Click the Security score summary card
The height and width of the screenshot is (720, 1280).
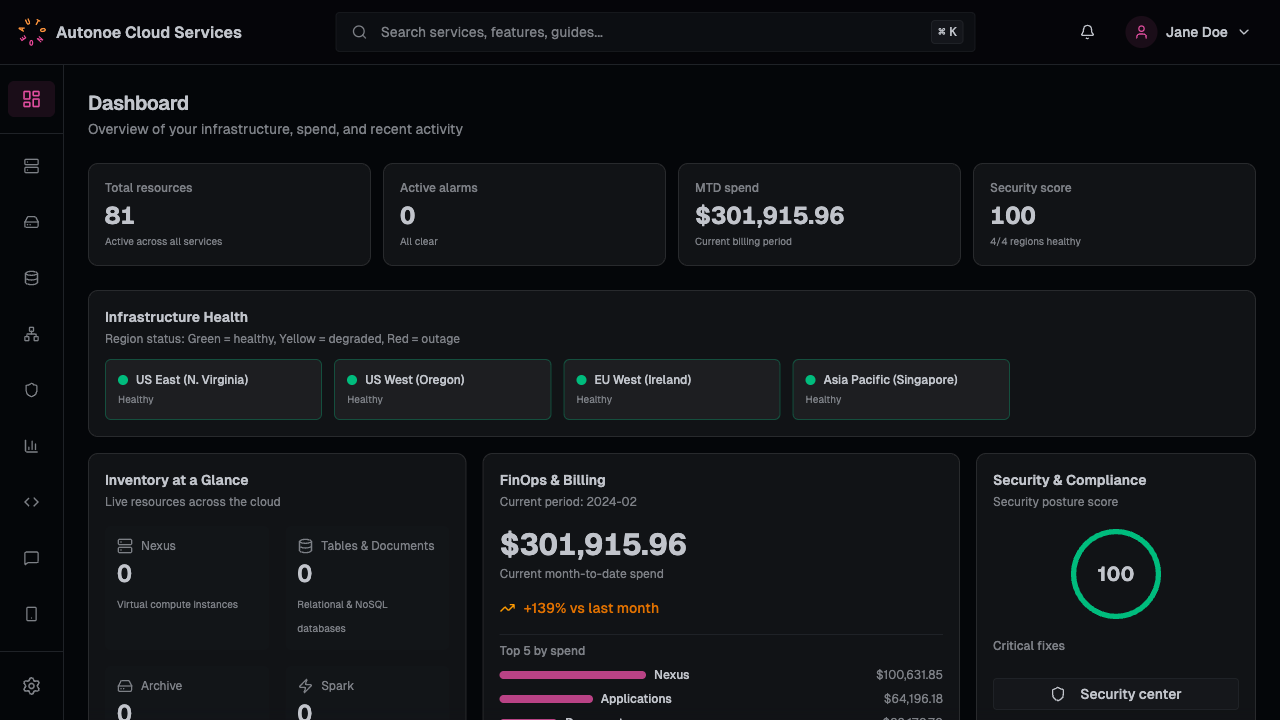pyautogui.click(x=1114, y=214)
